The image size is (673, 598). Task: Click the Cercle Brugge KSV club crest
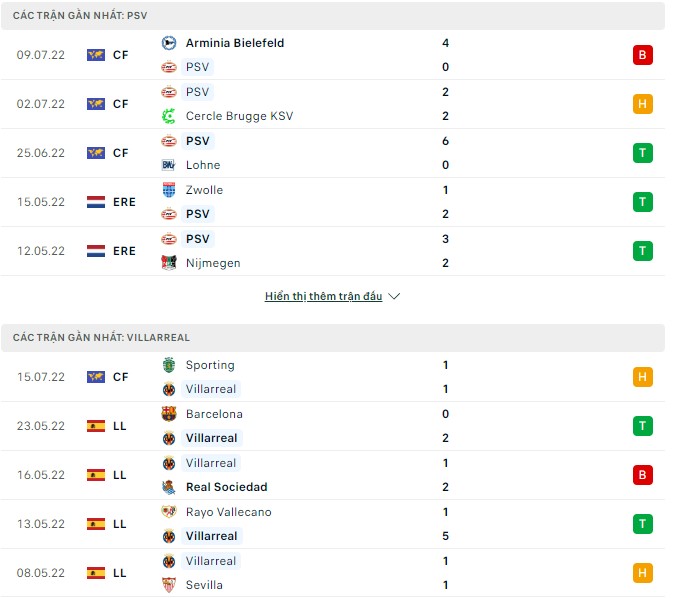[168, 116]
